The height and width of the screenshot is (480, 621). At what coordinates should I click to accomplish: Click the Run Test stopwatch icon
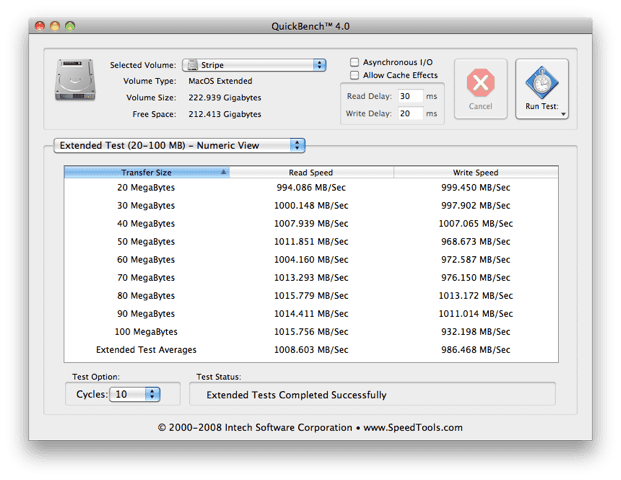pos(542,83)
